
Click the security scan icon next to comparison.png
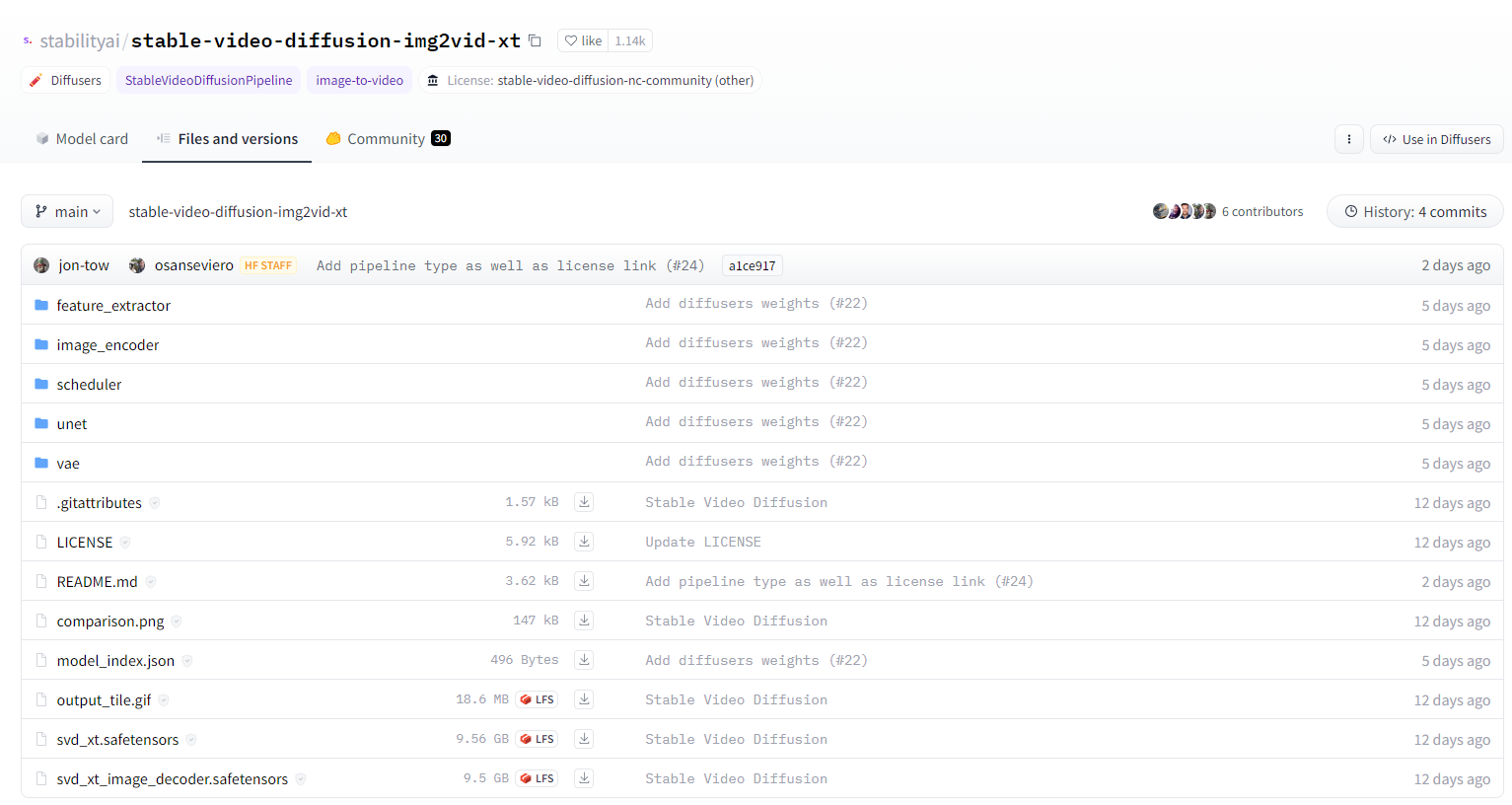pos(177,622)
